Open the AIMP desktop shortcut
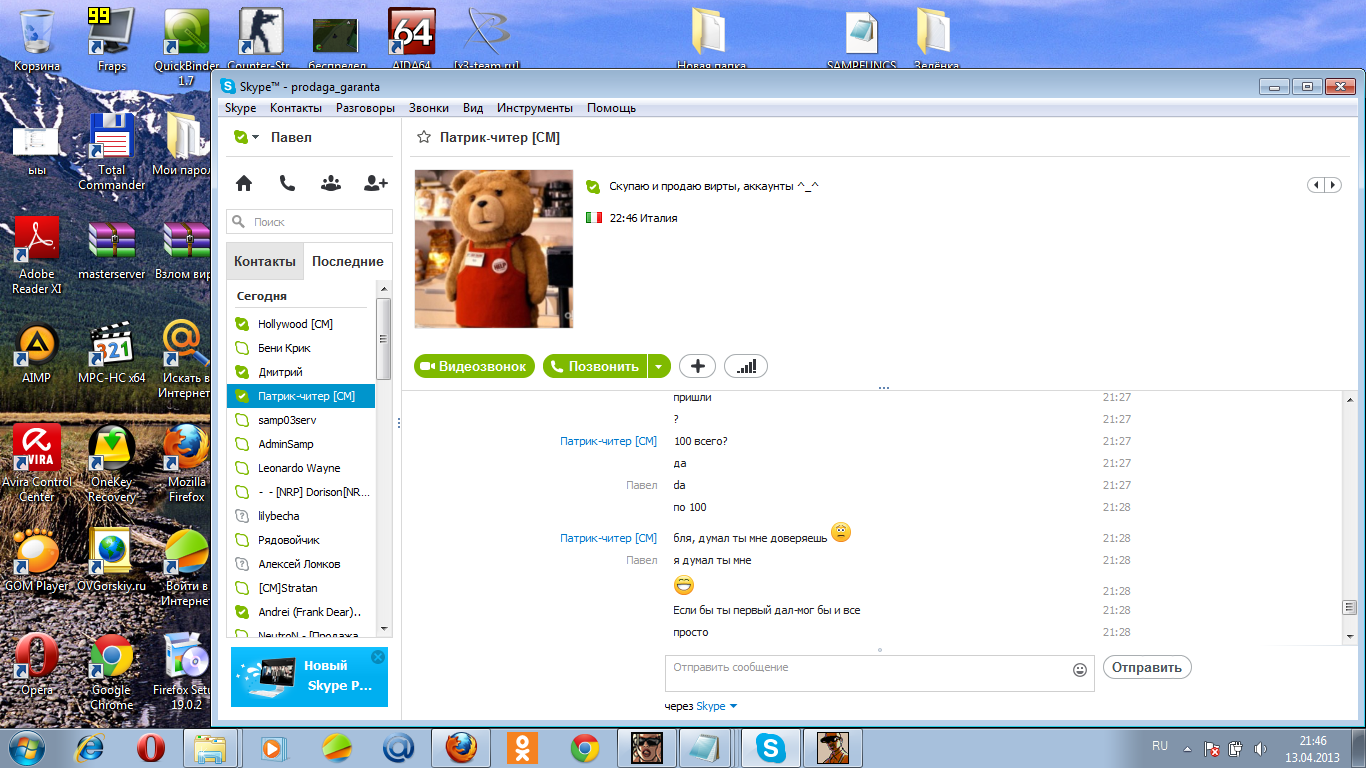The height and width of the screenshot is (768, 1366). pos(37,352)
